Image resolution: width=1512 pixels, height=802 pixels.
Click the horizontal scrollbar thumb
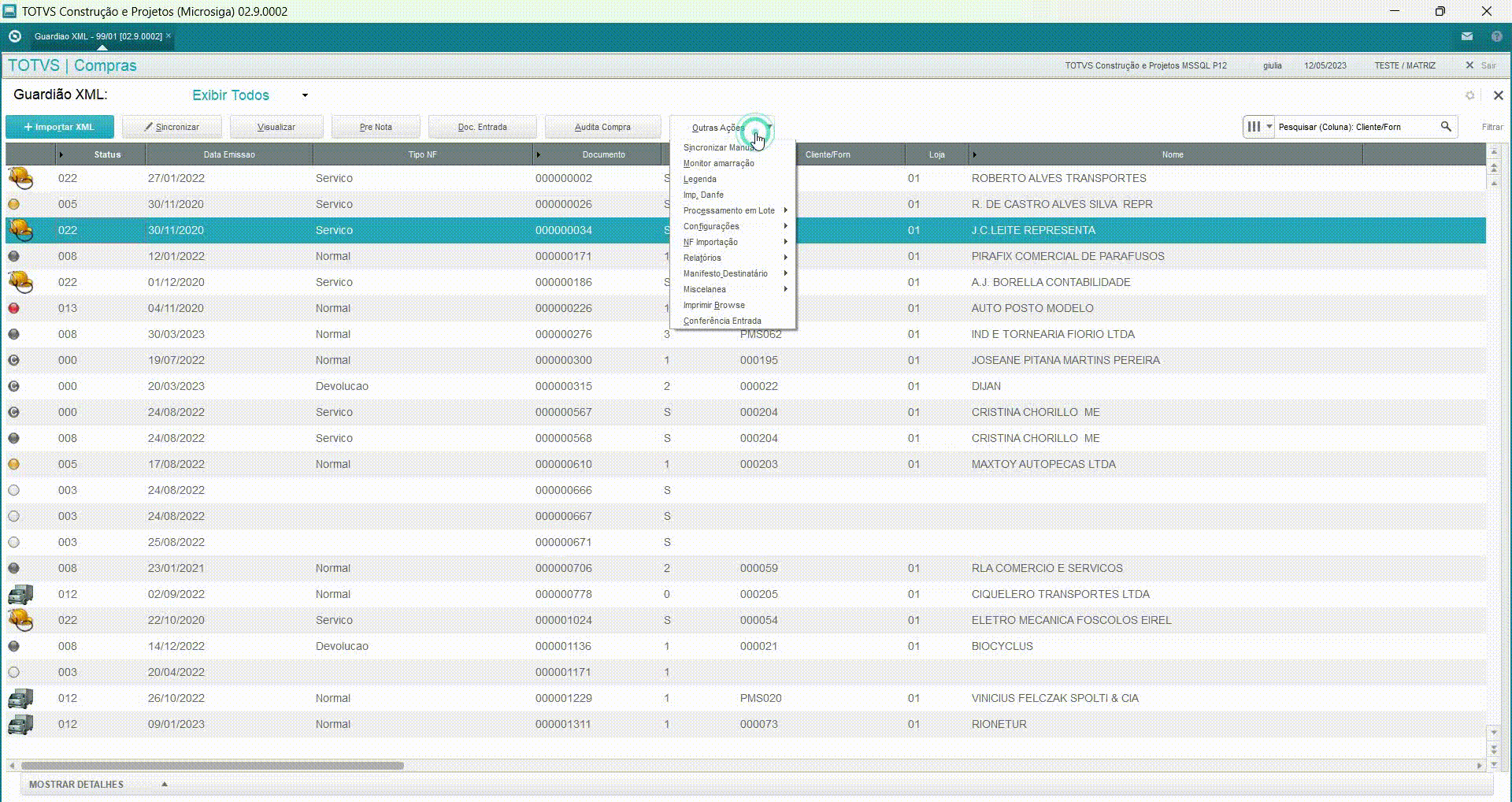click(x=213, y=765)
